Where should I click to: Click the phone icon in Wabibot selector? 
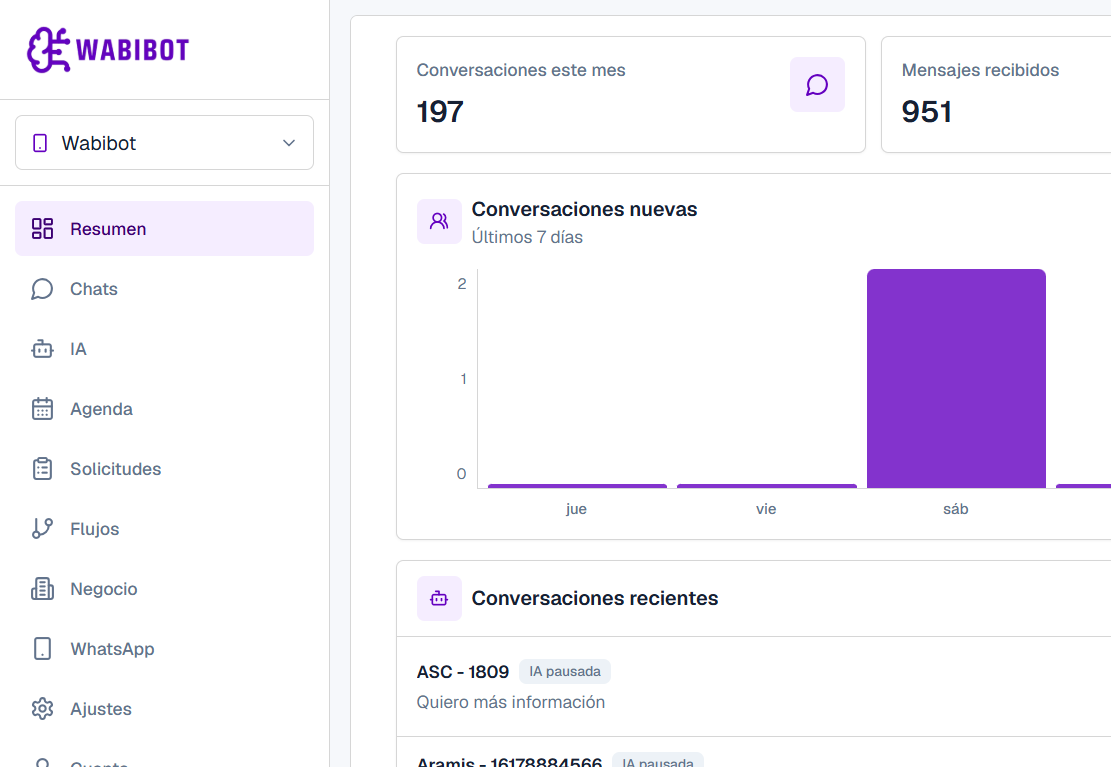pos(40,143)
